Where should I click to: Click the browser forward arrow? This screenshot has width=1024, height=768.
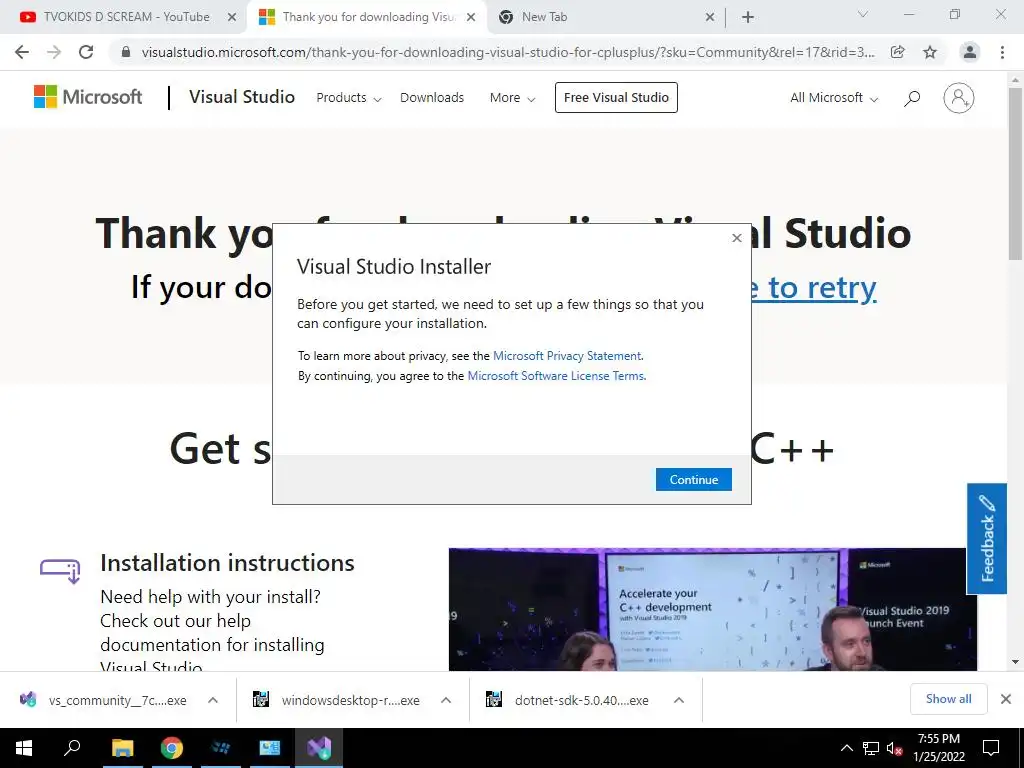pos(54,52)
